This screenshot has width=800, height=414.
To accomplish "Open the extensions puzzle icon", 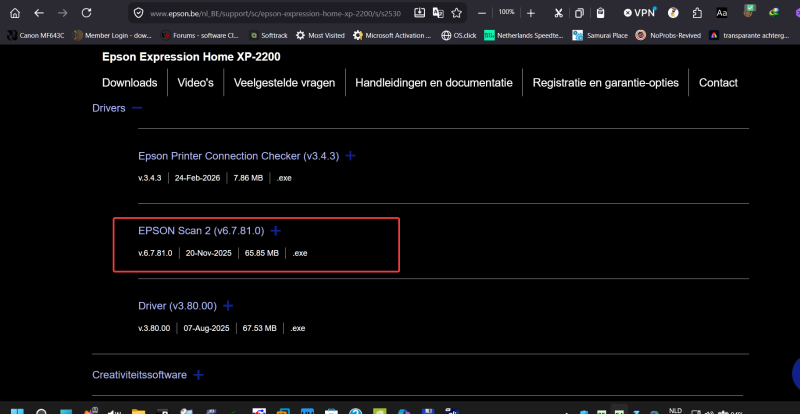I will coord(697,13).
